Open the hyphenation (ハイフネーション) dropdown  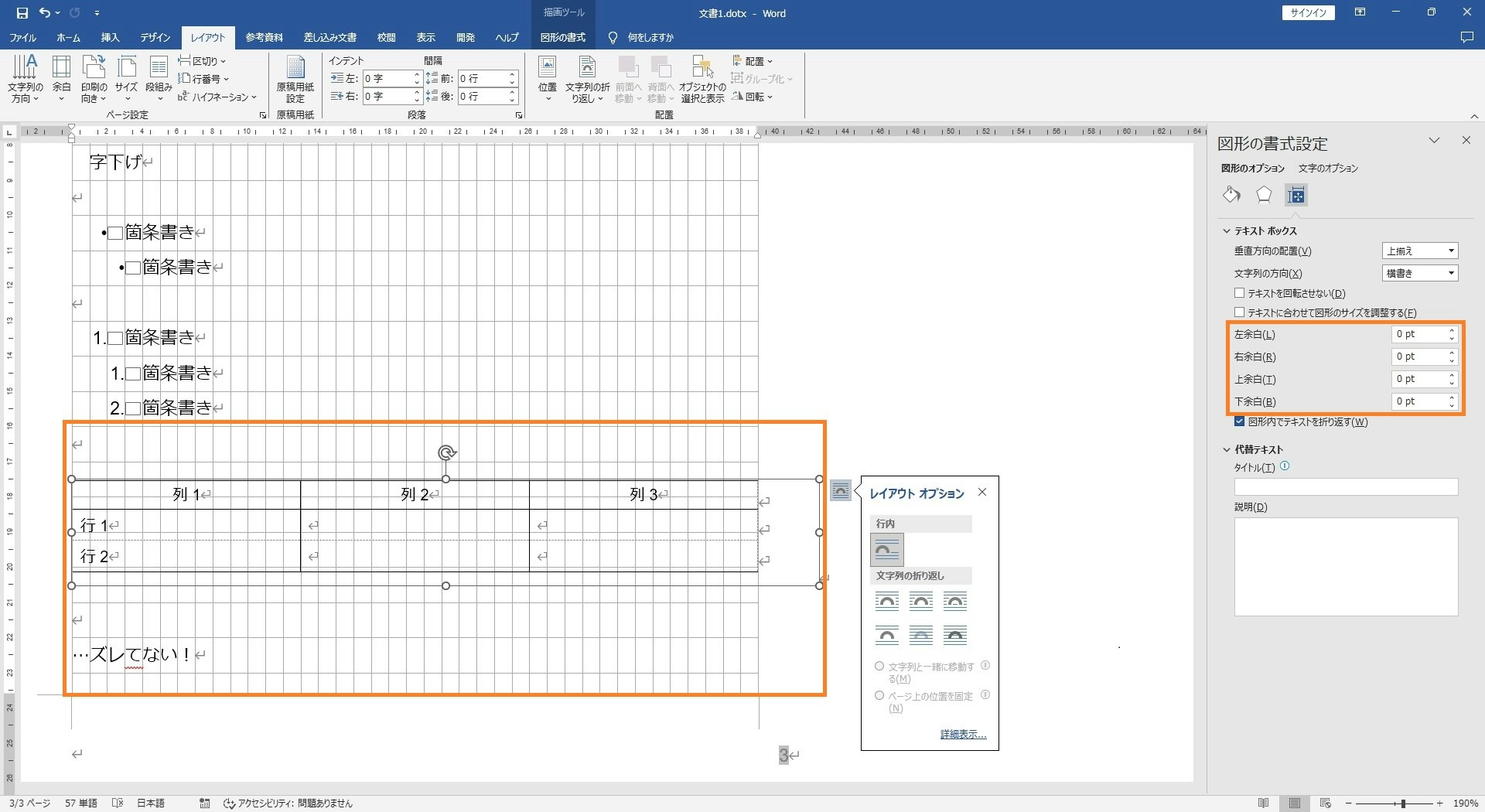tap(217, 97)
